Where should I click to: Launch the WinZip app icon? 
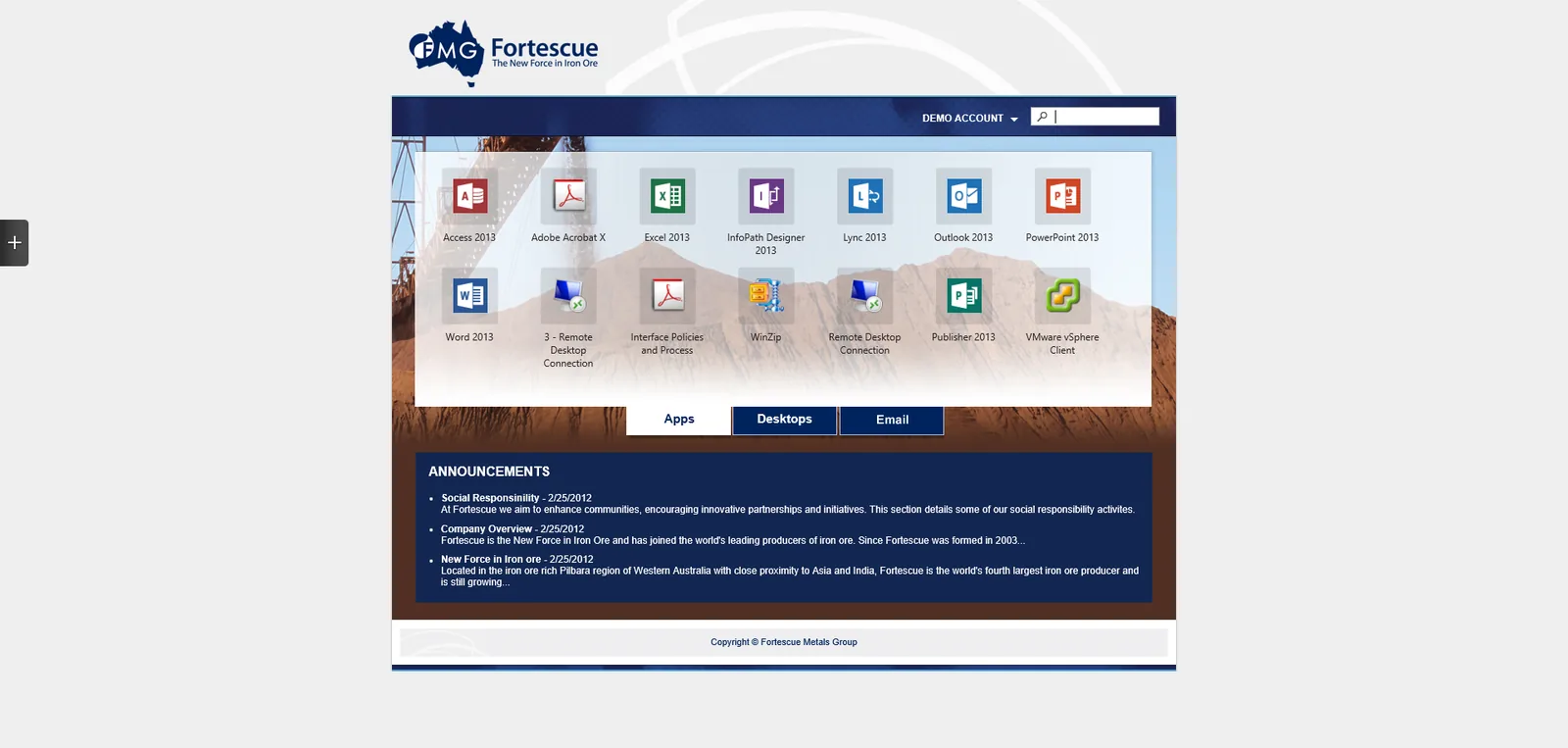766,296
